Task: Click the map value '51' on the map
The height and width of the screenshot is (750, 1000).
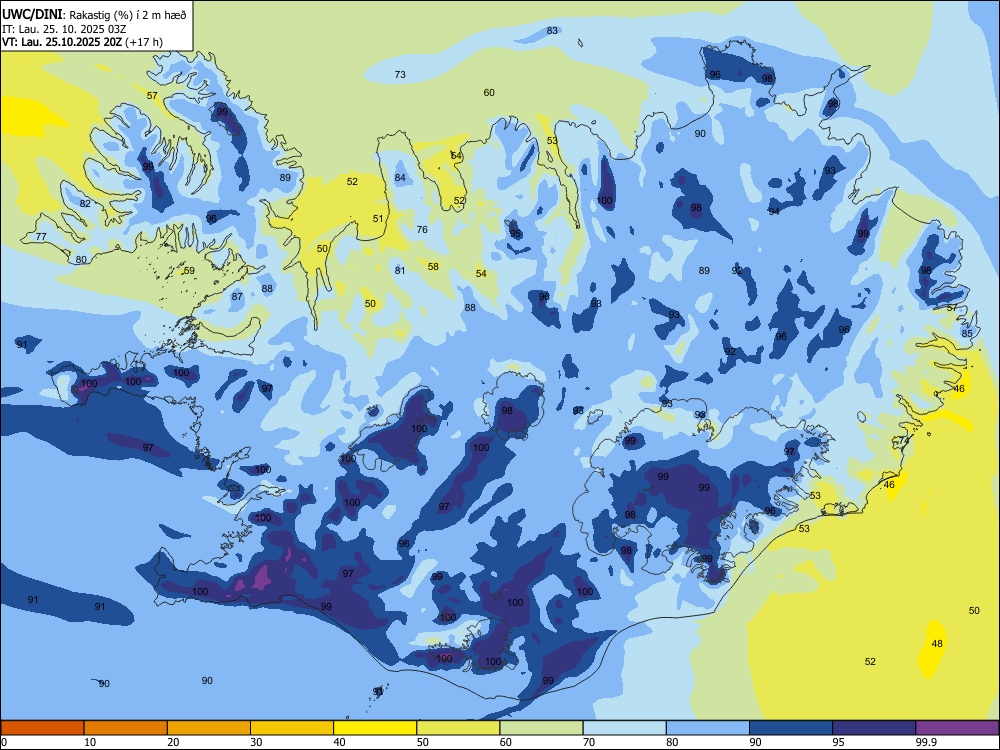Action: pos(378,219)
